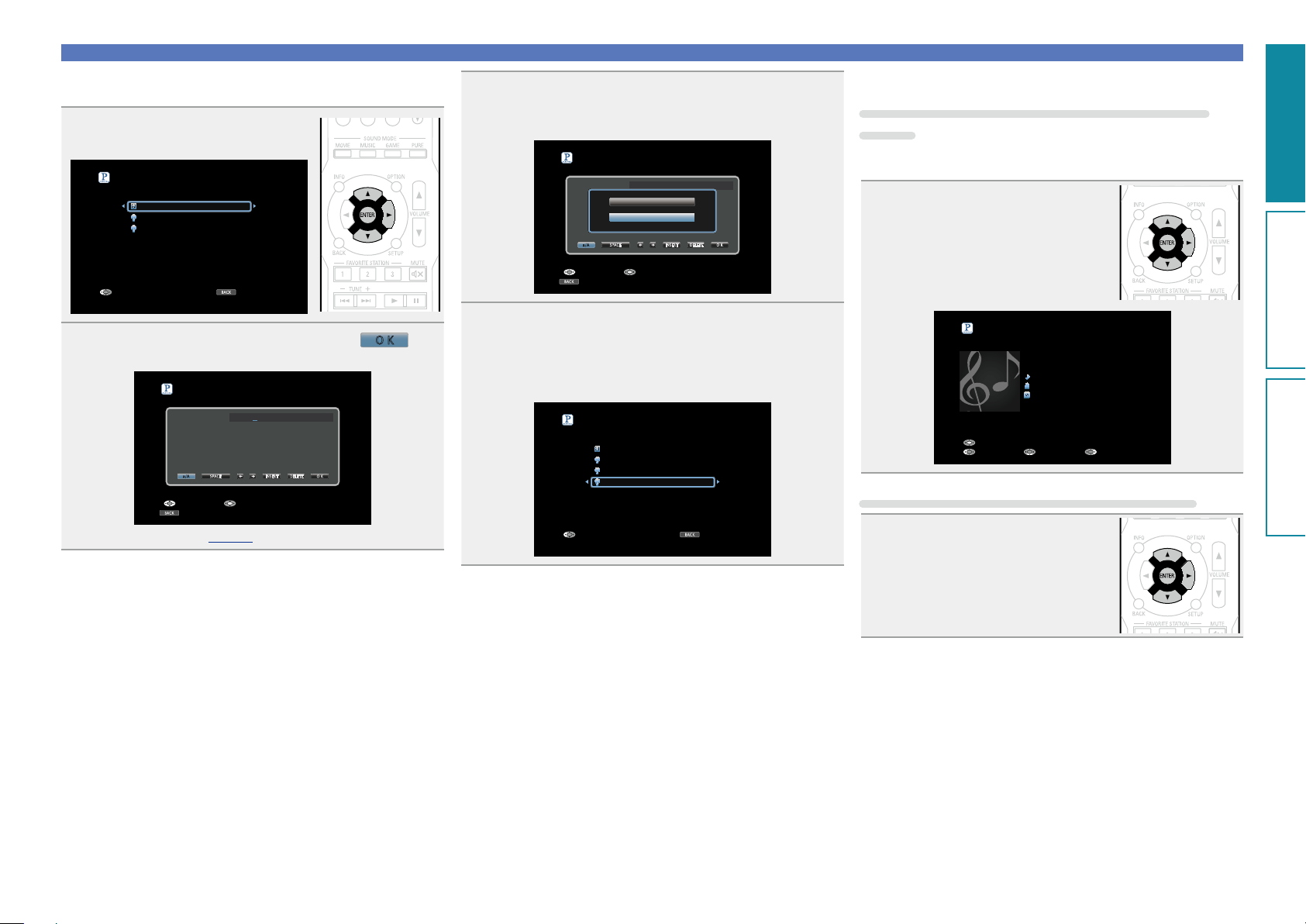Click the OPTION button on the remote showing SOUND MODE

(396, 186)
